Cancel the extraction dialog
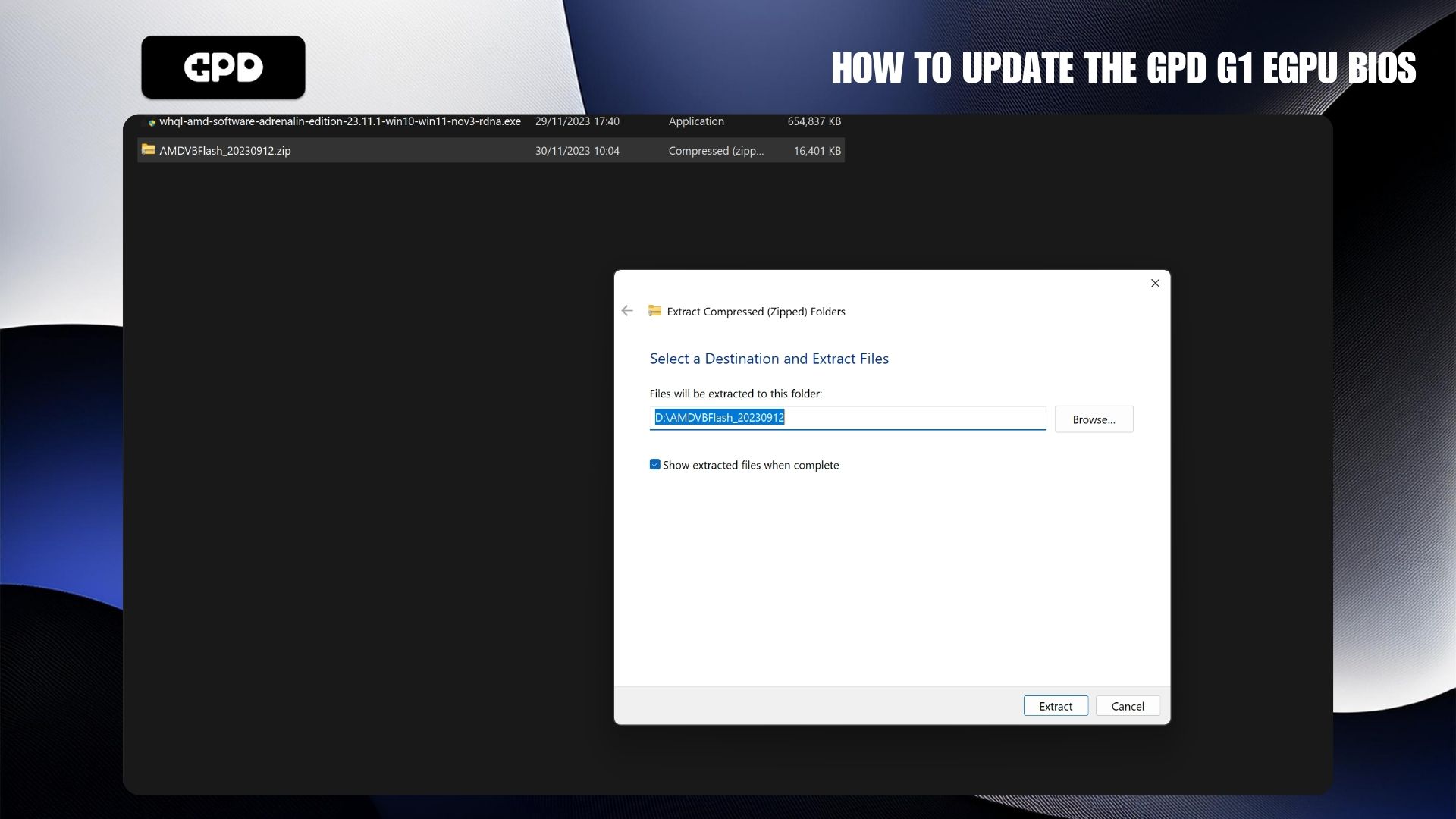Image resolution: width=1456 pixels, height=819 pixels. (x=1128, y=706)
